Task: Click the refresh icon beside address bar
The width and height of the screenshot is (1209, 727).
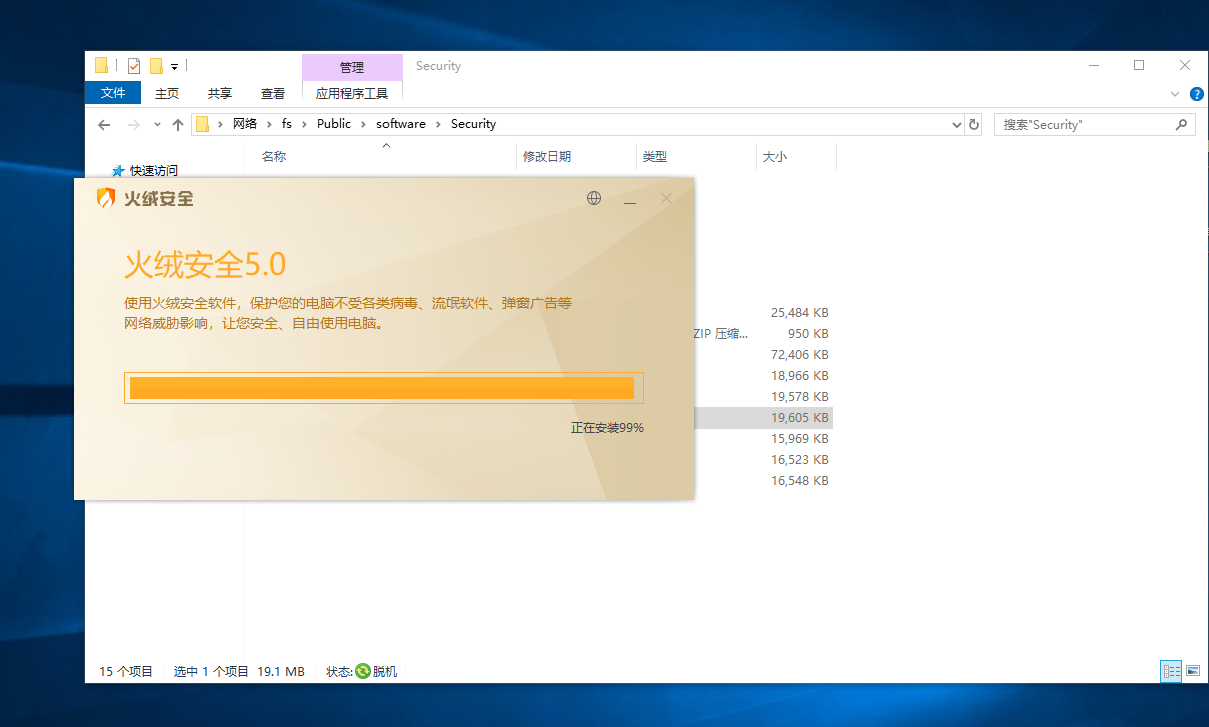Action: tap(974, 125)
